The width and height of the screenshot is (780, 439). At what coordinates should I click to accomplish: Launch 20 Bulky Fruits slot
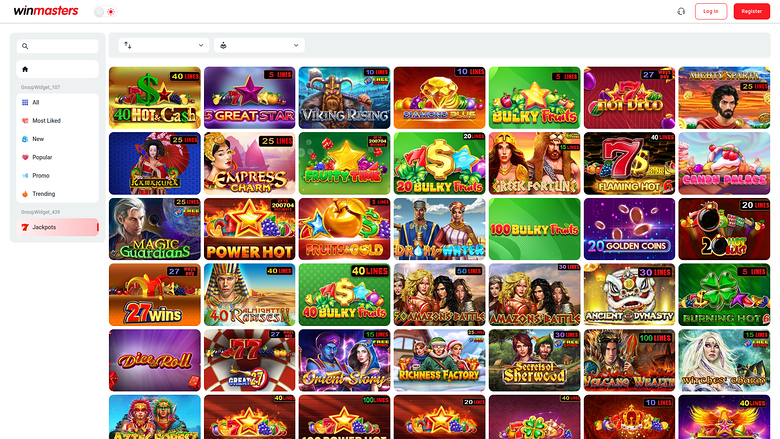pos(439,164)
